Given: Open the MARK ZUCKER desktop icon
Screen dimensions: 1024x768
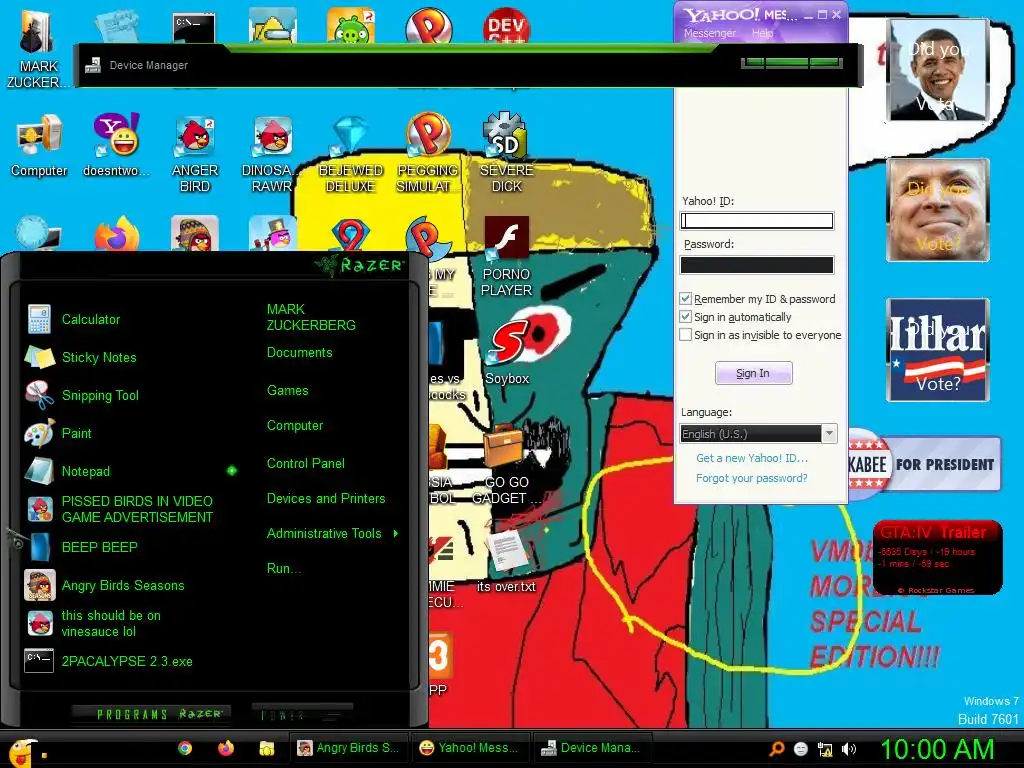Looking at the screenshot, I should pos(38,48).
